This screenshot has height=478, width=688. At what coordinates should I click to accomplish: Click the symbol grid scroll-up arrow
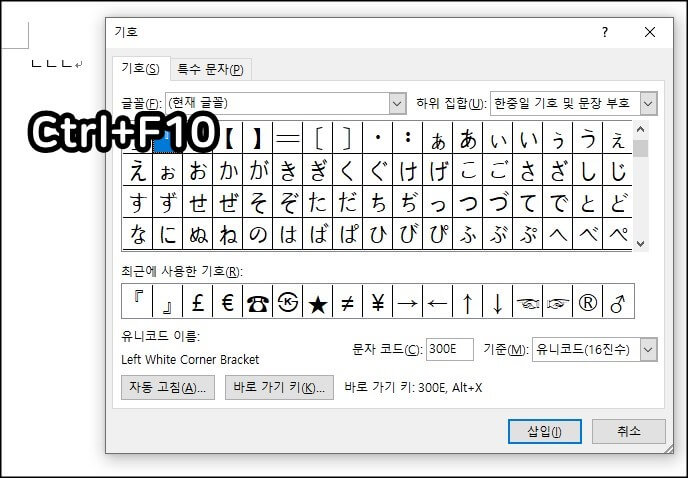(641, 129)
